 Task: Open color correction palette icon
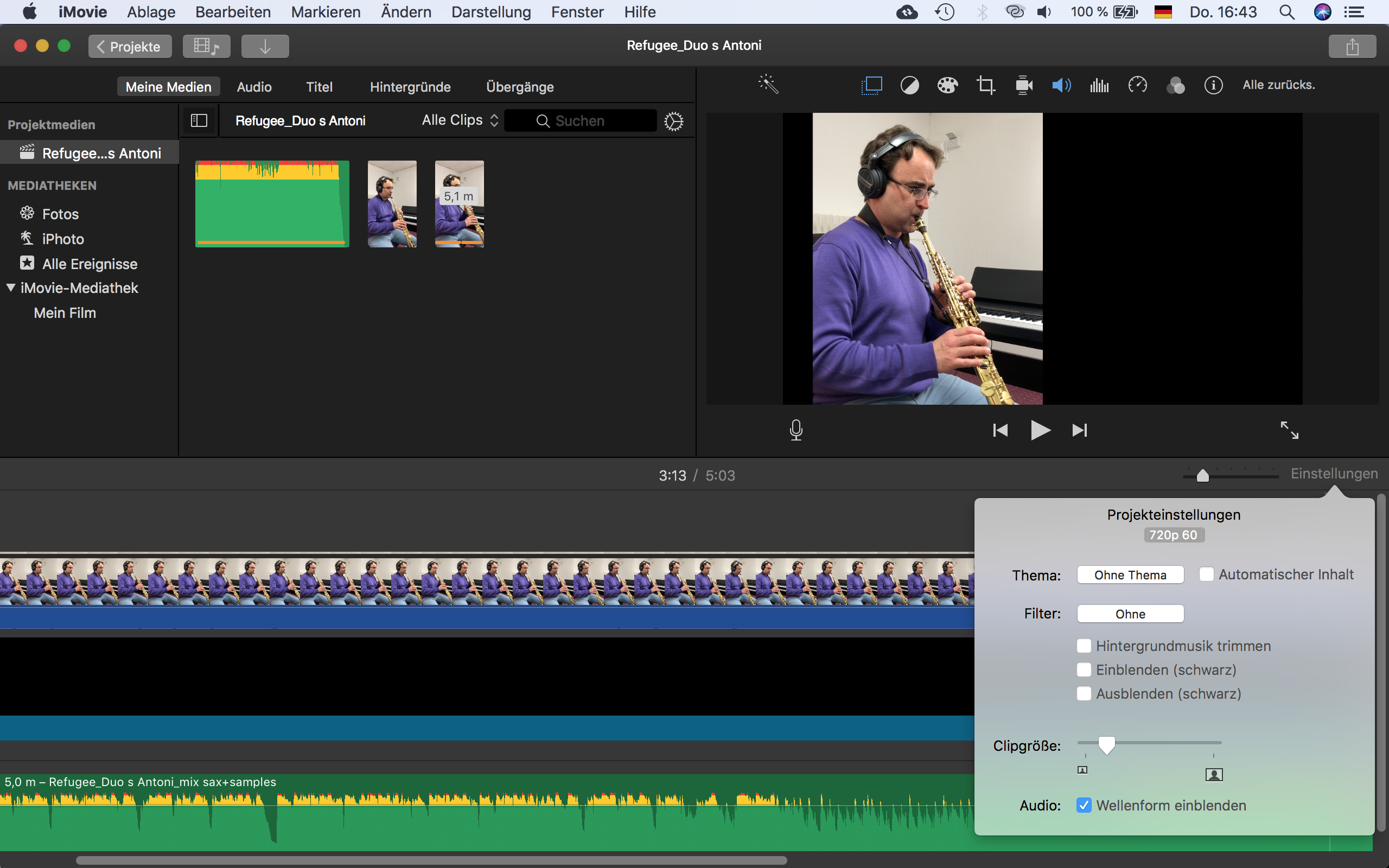click(947, 86)
